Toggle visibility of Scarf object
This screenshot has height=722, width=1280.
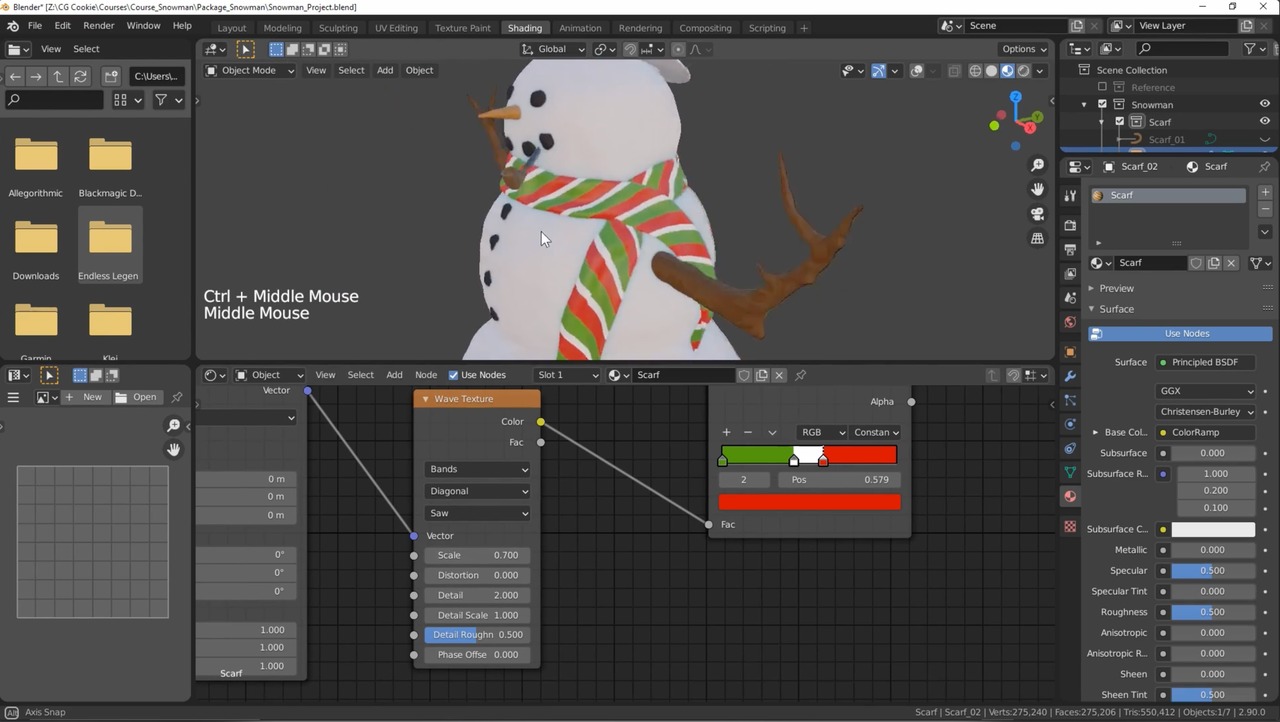click(x=1264, y=122)
